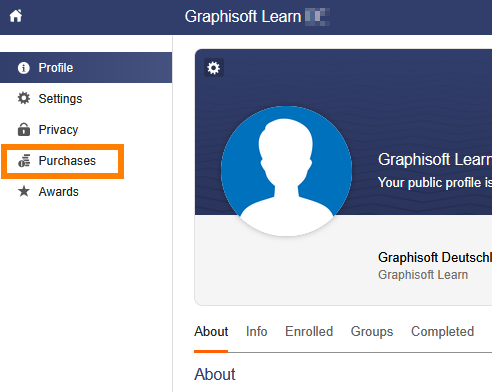Viewport: 492px width, 392px height.
Task: Click the Graphisoft Learn header title
Action: coord(243,16)
